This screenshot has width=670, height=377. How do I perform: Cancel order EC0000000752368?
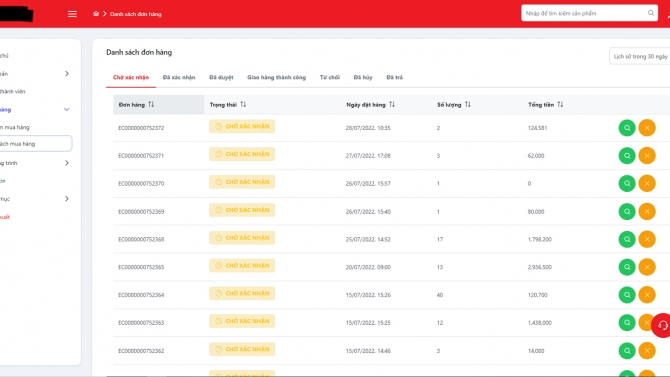(647, 239)
